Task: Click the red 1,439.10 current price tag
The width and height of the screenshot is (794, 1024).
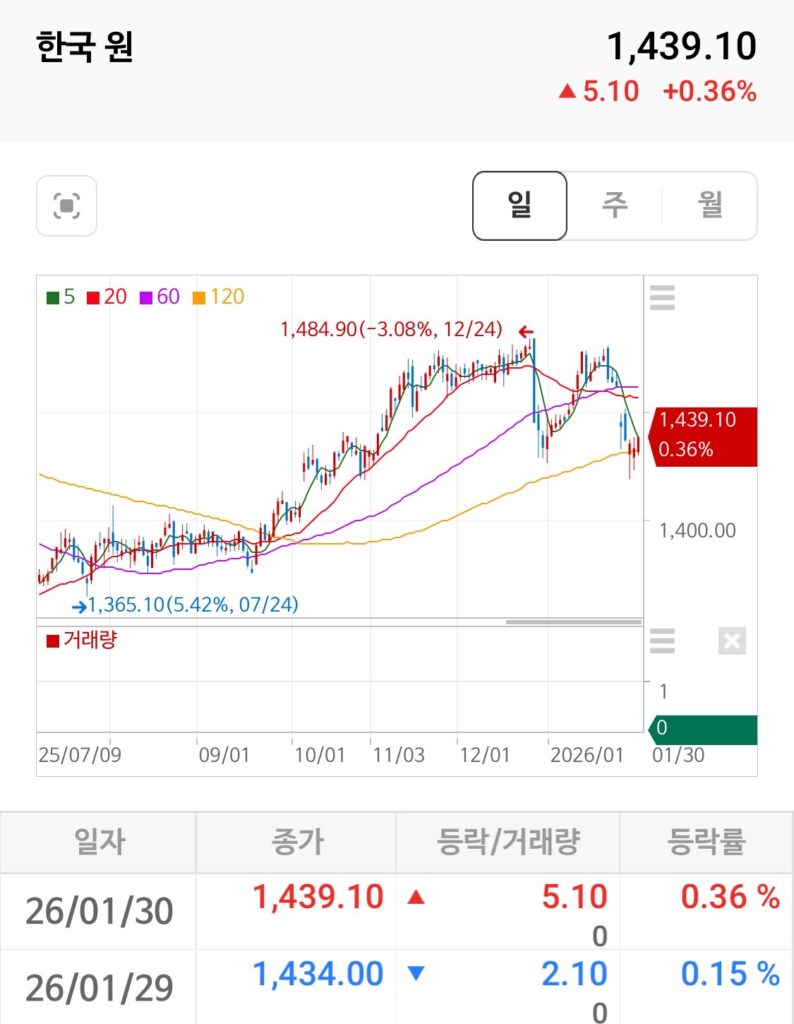Action: tap(703, 435)
